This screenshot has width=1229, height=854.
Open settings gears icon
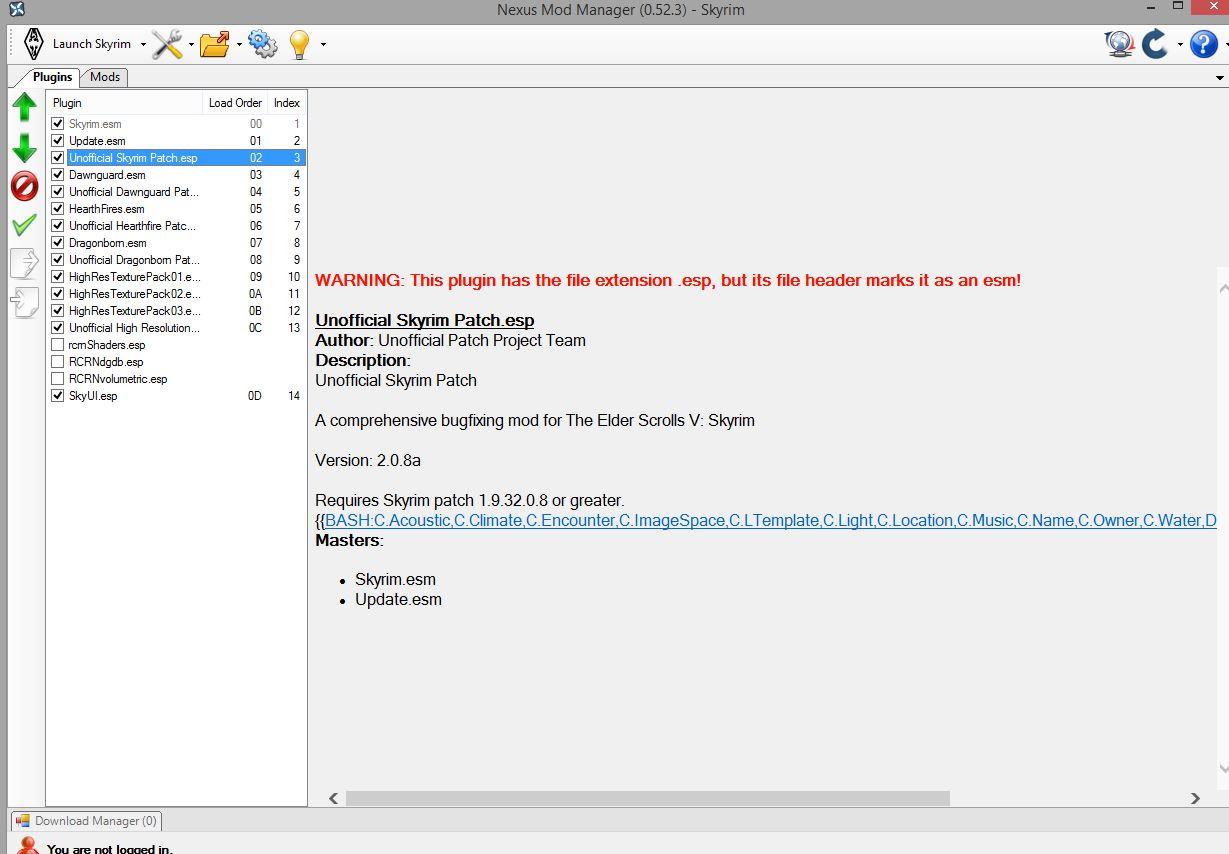[x=263, y=44]
